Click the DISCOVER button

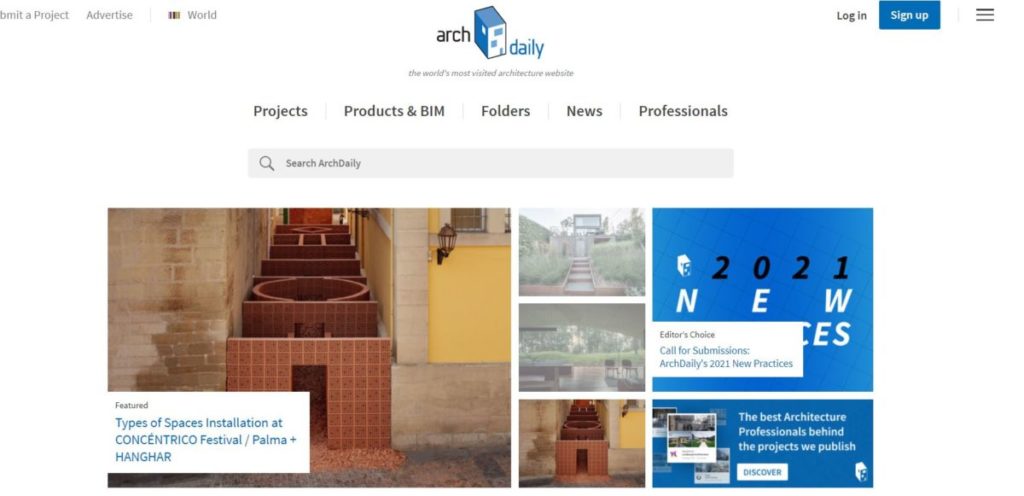tap(762, 472)
